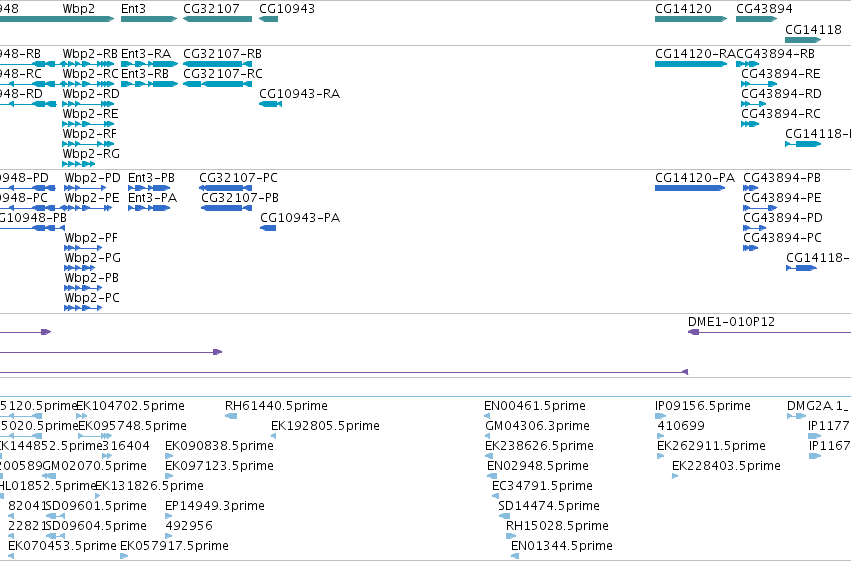Click Ent3-PB protein label
Viewport: 851px width, 561px height.
click(x=151, y=177)
